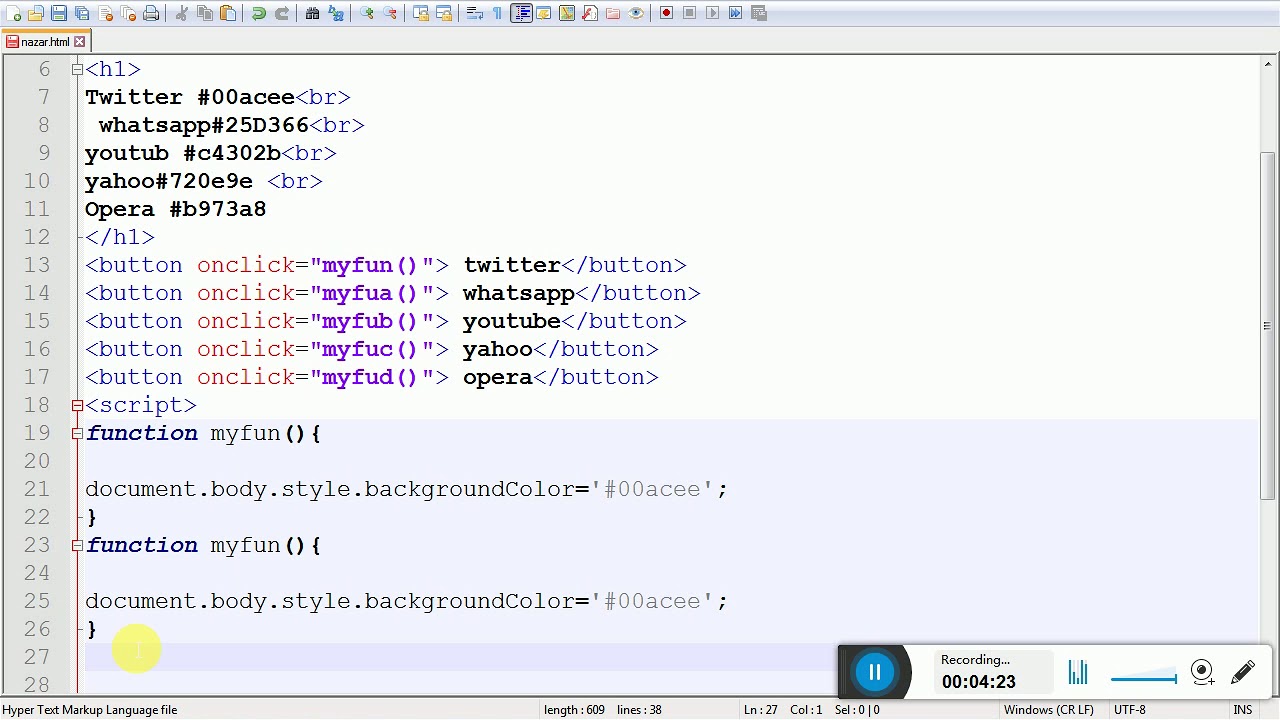Collapse the function on line 19
1280x720 pixels.
tap(77, 433)
